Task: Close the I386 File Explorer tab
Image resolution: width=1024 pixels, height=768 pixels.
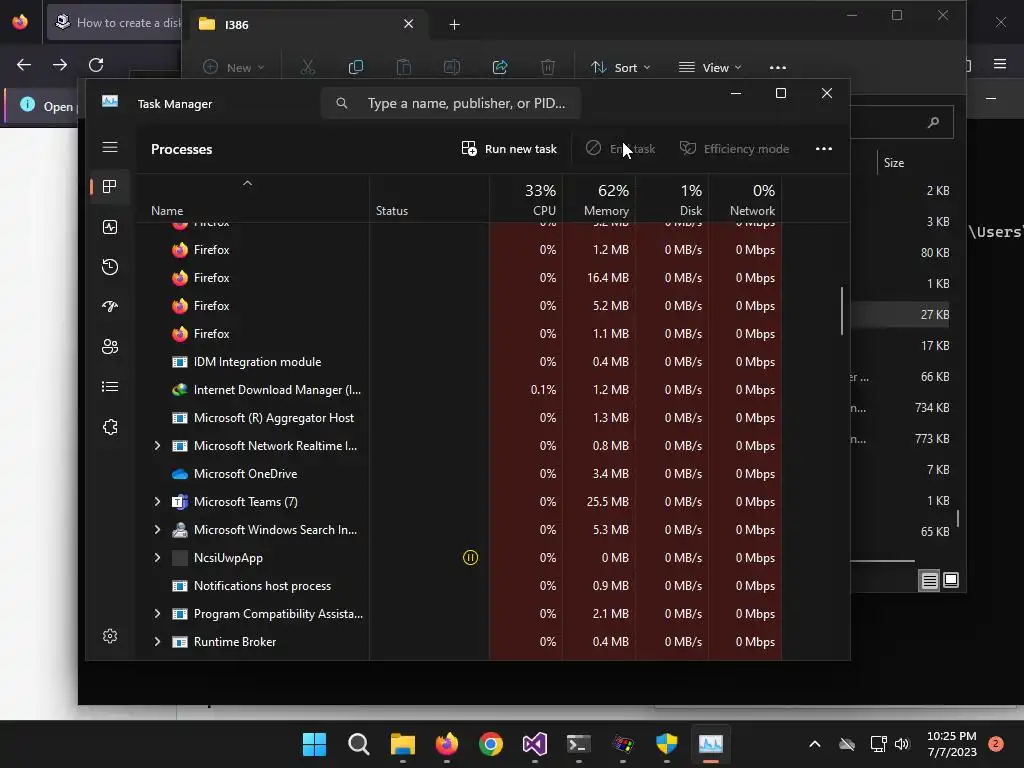Action: (409, 24)
